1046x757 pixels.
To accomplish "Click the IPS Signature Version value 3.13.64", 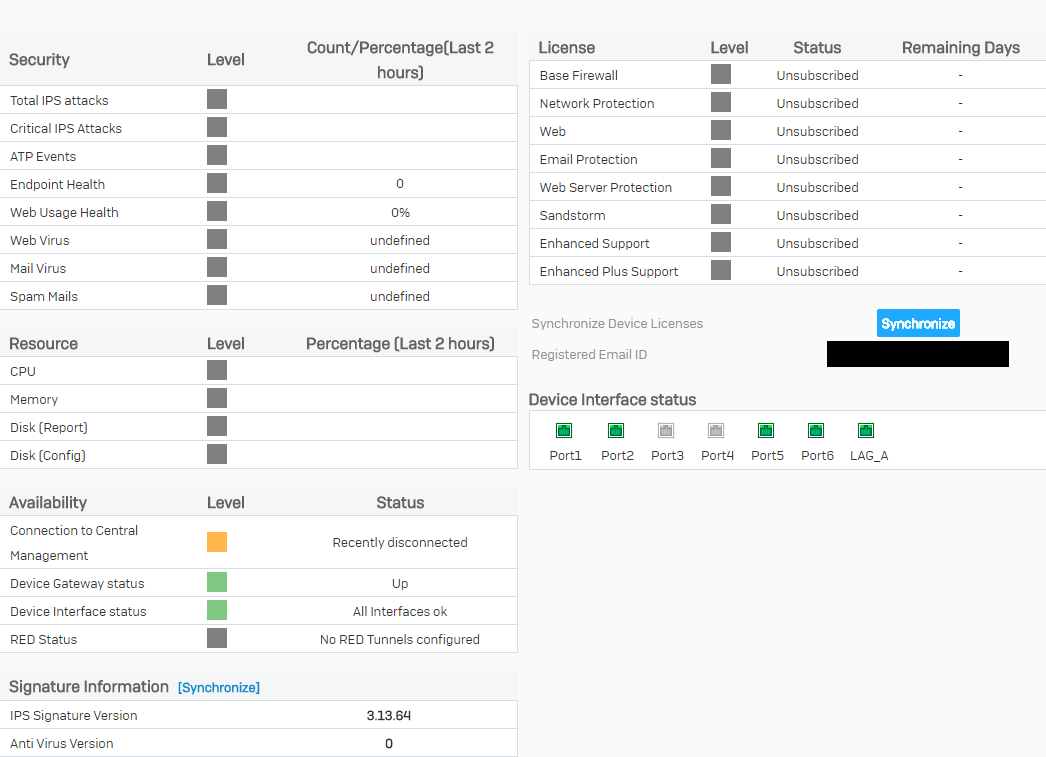I will (388, 716).
